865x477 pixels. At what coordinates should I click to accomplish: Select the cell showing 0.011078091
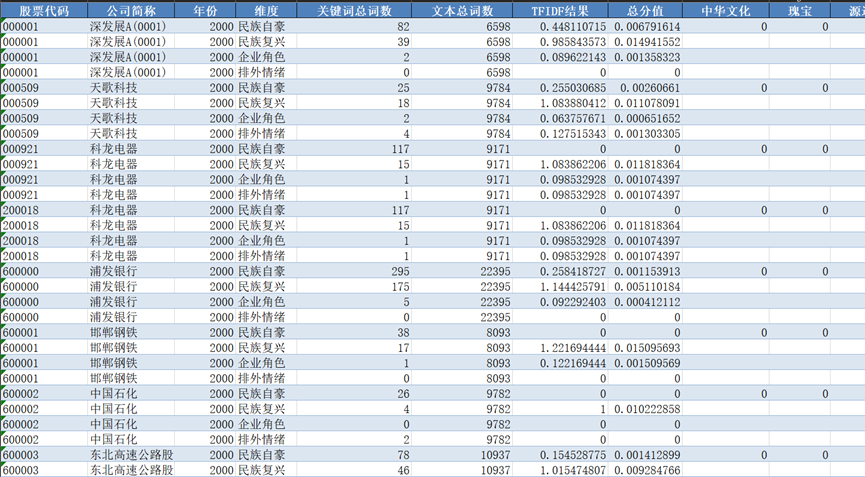(x=645, y=103)
